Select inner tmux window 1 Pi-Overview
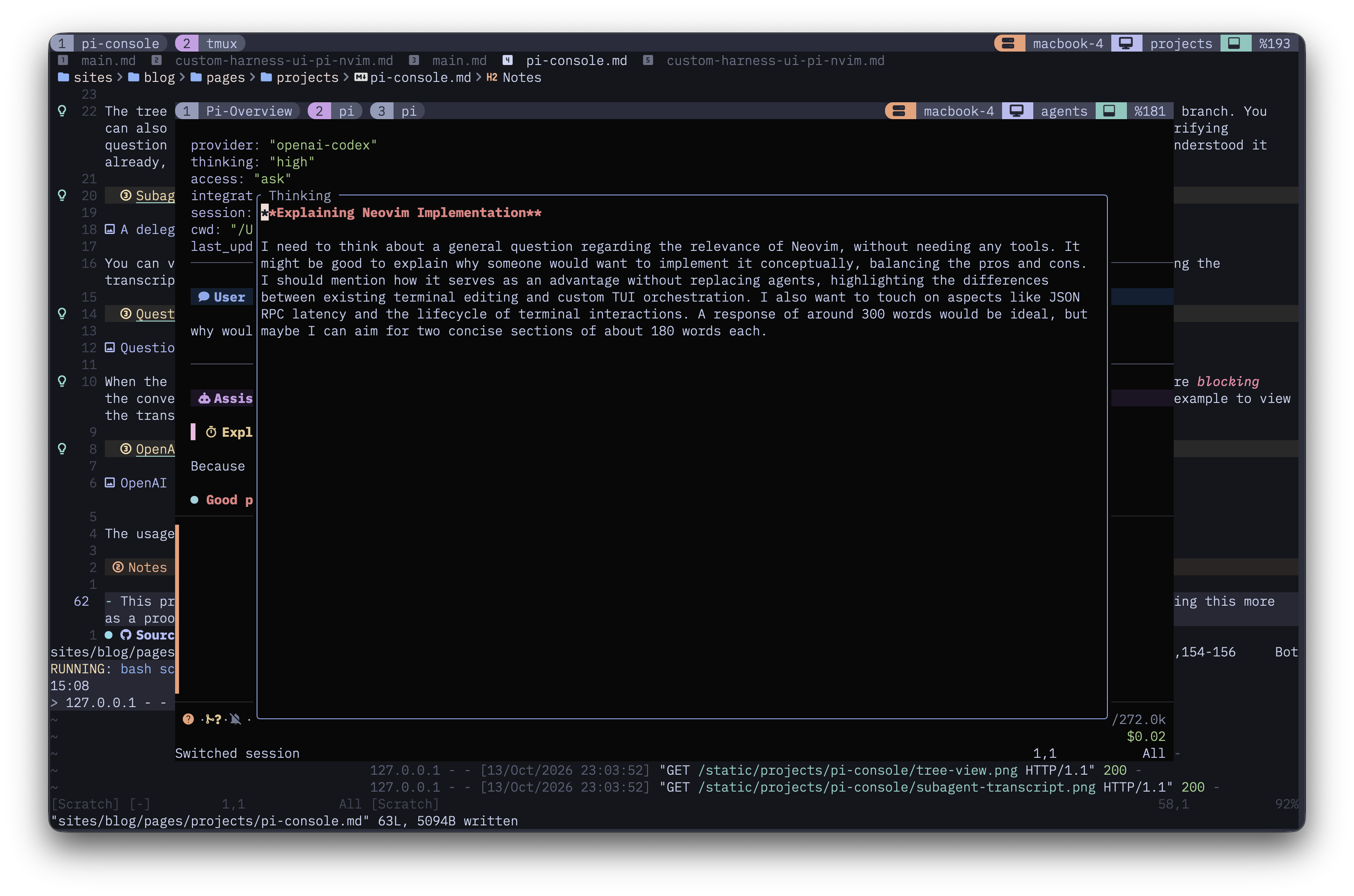The width and height of the screenshot is (1354, 896). [x=237, y=111]
